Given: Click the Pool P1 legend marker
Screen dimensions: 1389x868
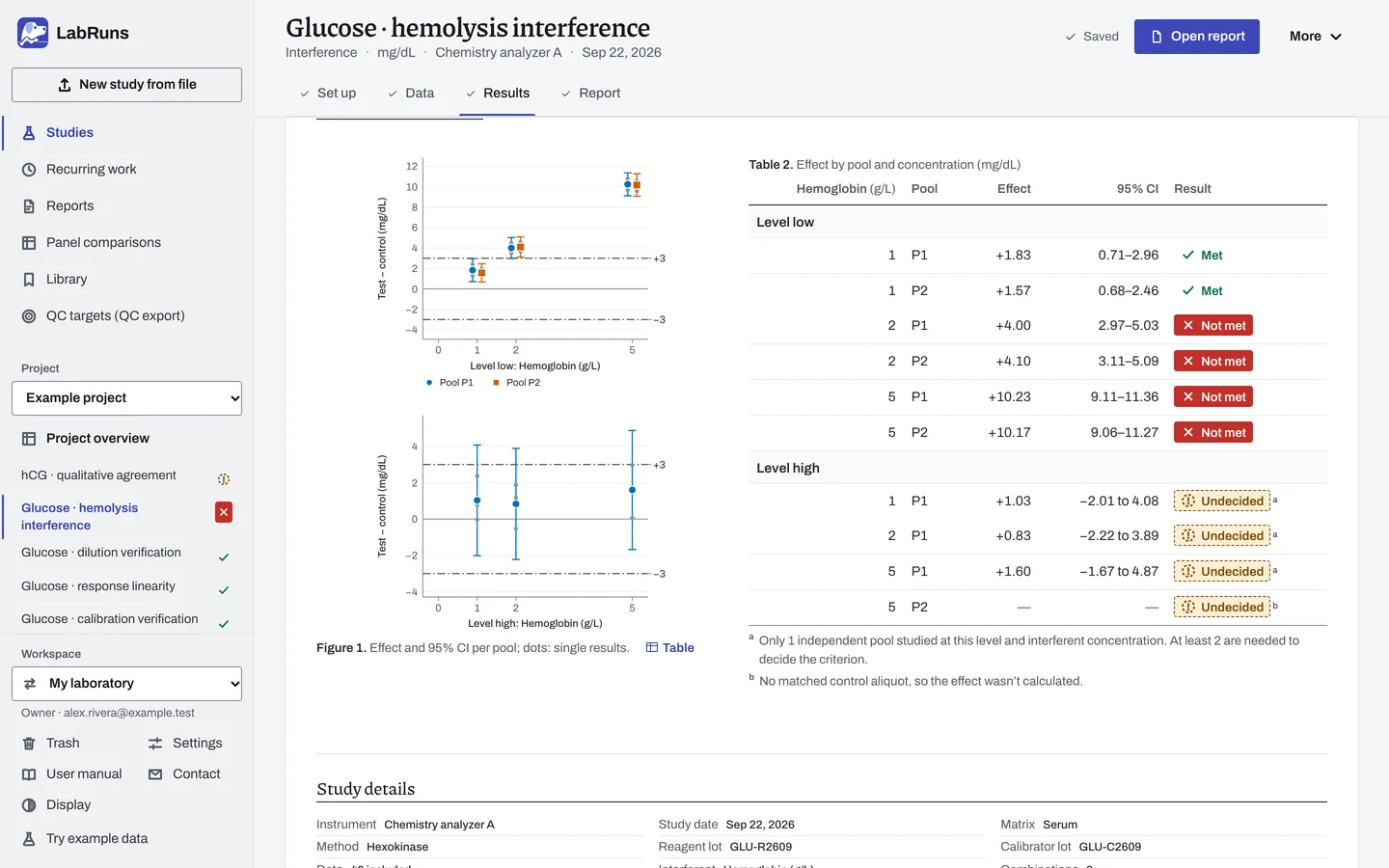Looking at the screenshot, I should pos(429,383).
